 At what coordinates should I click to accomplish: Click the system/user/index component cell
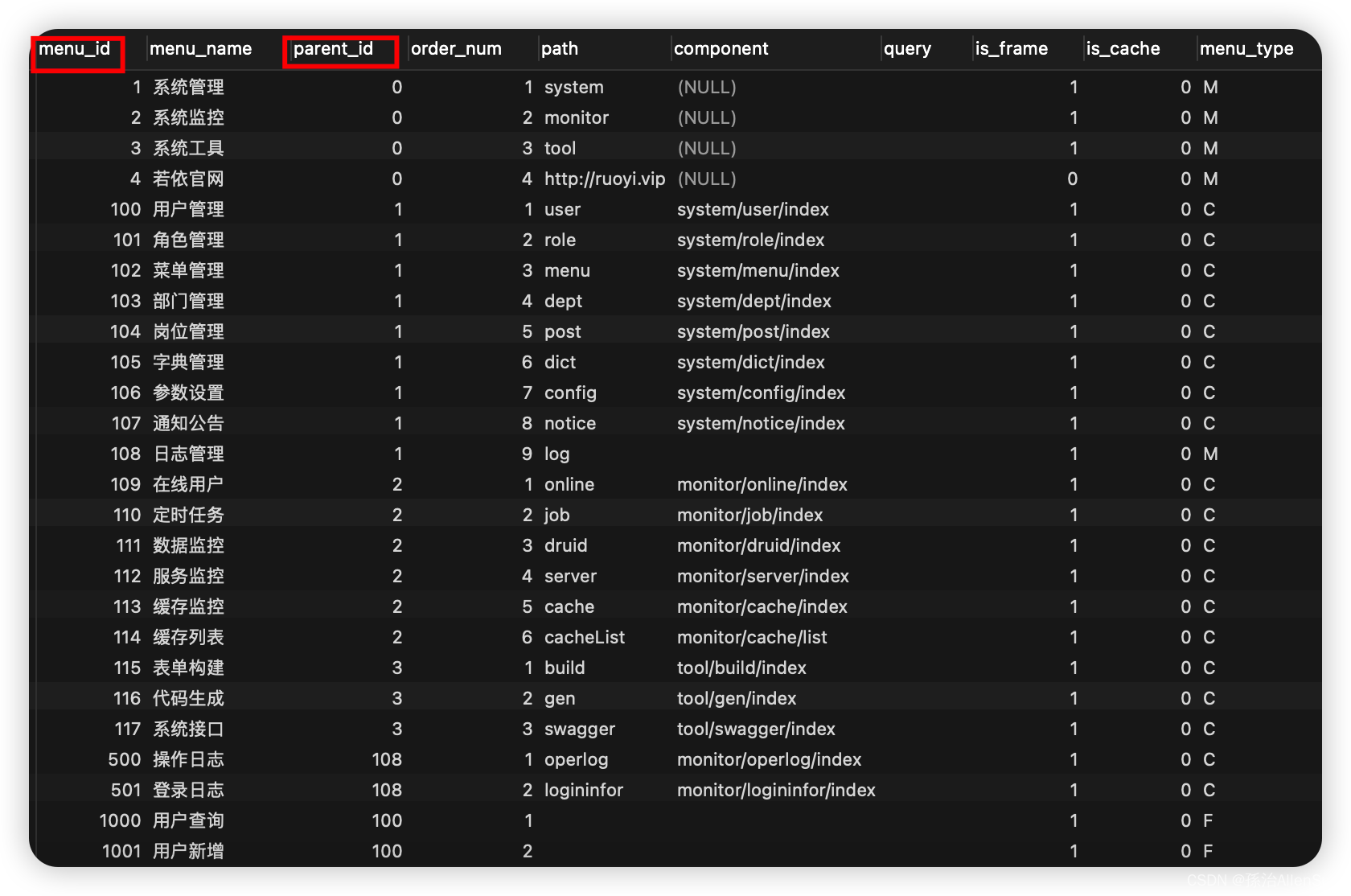point(753,209)
